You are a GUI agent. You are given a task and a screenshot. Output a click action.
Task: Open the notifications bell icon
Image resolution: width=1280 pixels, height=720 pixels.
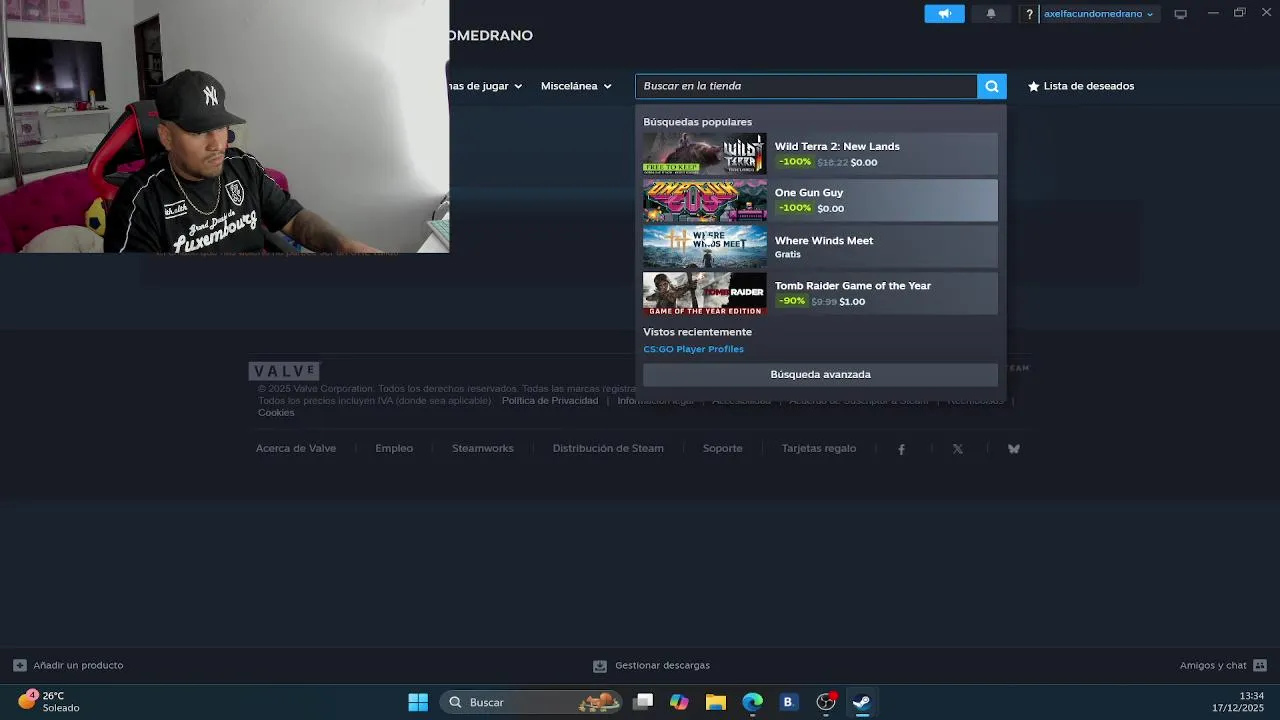[x=991, y=14]
